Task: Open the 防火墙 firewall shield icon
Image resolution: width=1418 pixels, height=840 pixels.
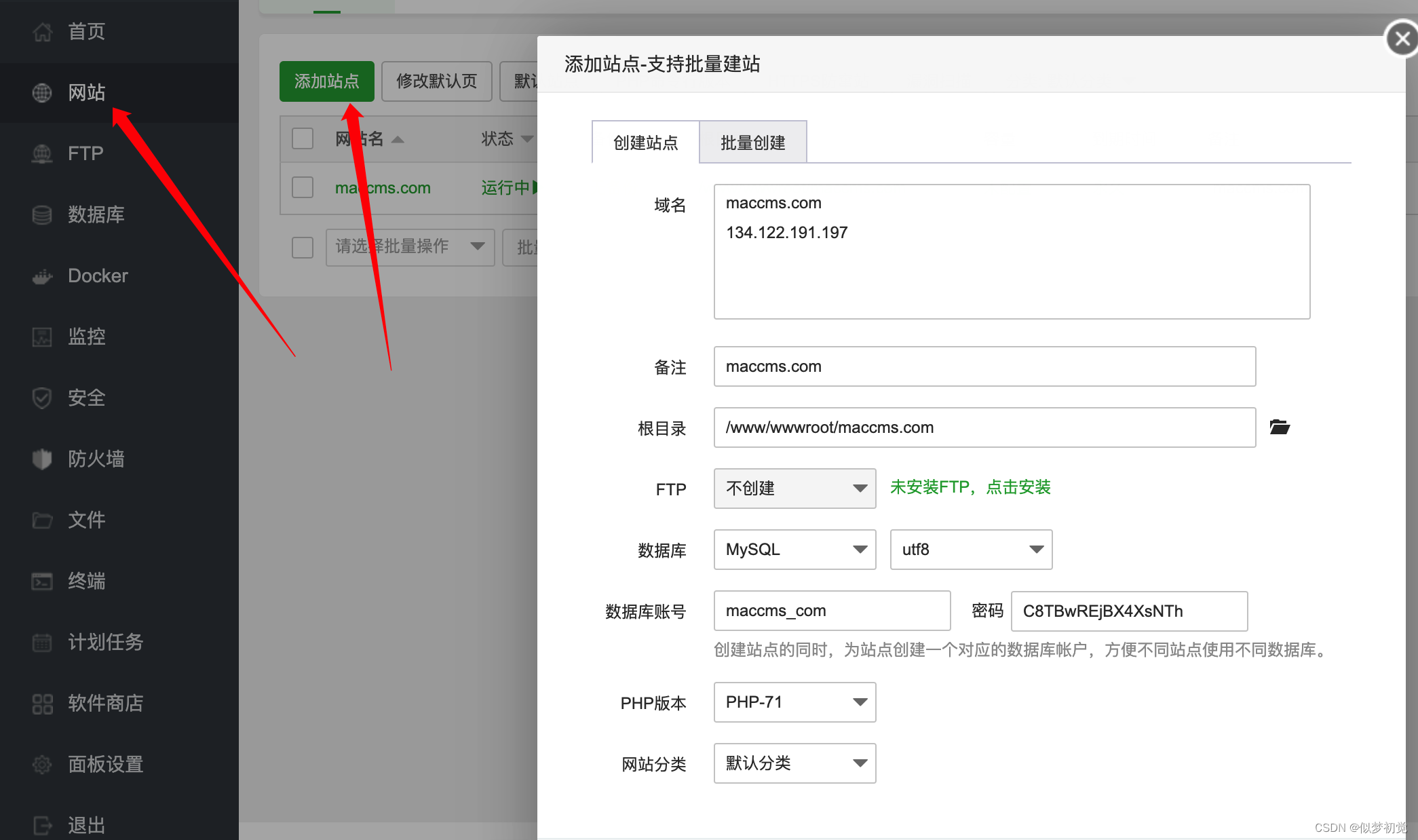Action: coord(42,459)
